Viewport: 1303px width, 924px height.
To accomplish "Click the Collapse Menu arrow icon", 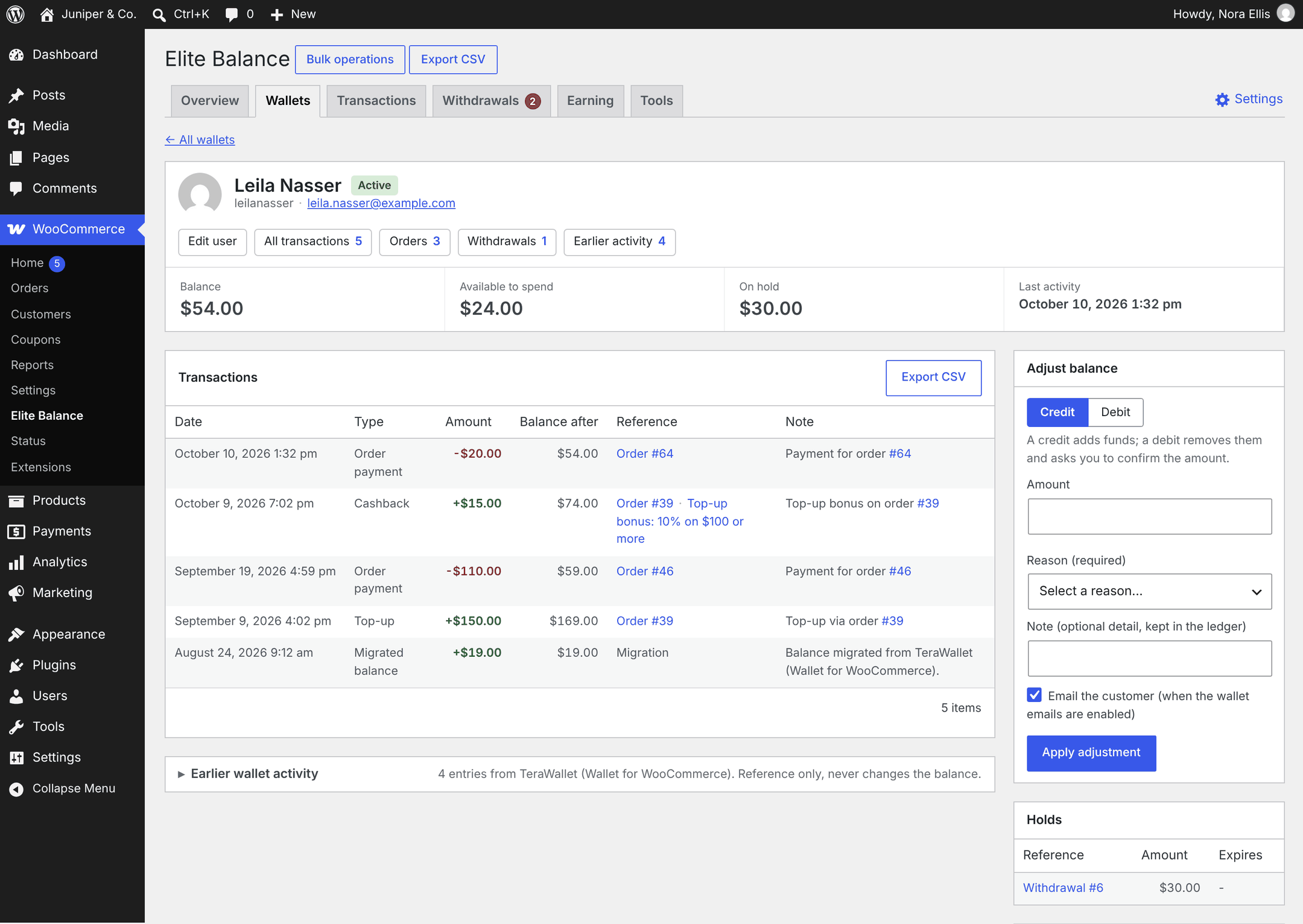I will tap(16, 789).
